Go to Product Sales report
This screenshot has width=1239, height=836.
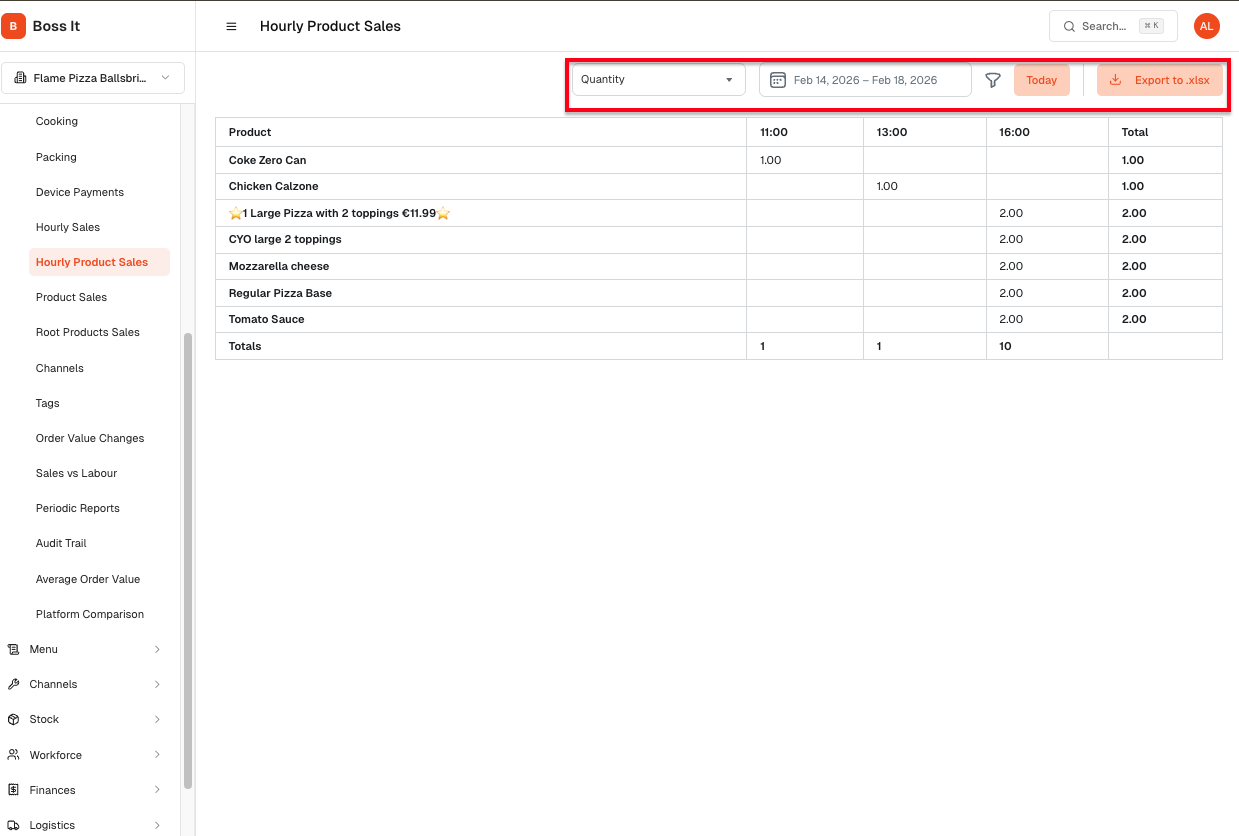71,297
